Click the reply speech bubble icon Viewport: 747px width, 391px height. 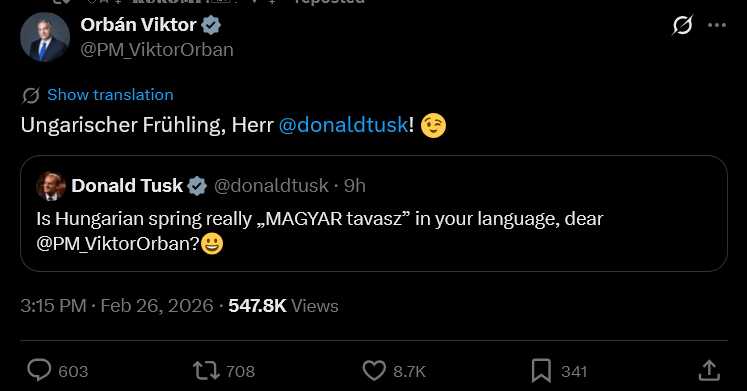tap(39, 370)
